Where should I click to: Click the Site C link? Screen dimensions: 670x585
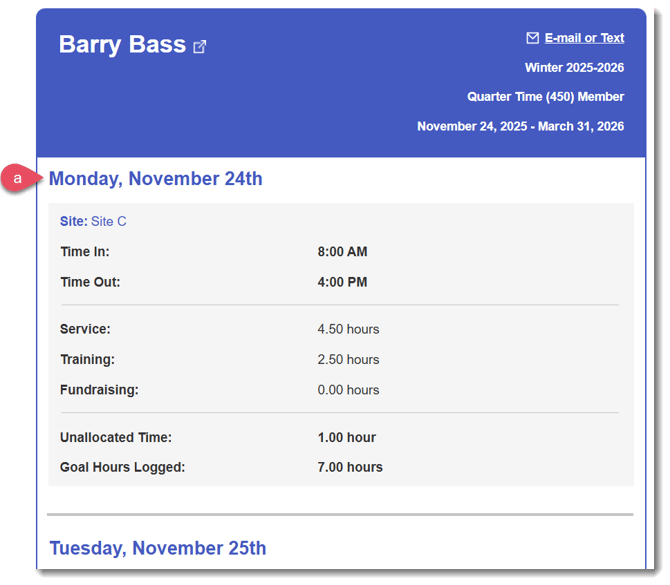click(109, 221)
